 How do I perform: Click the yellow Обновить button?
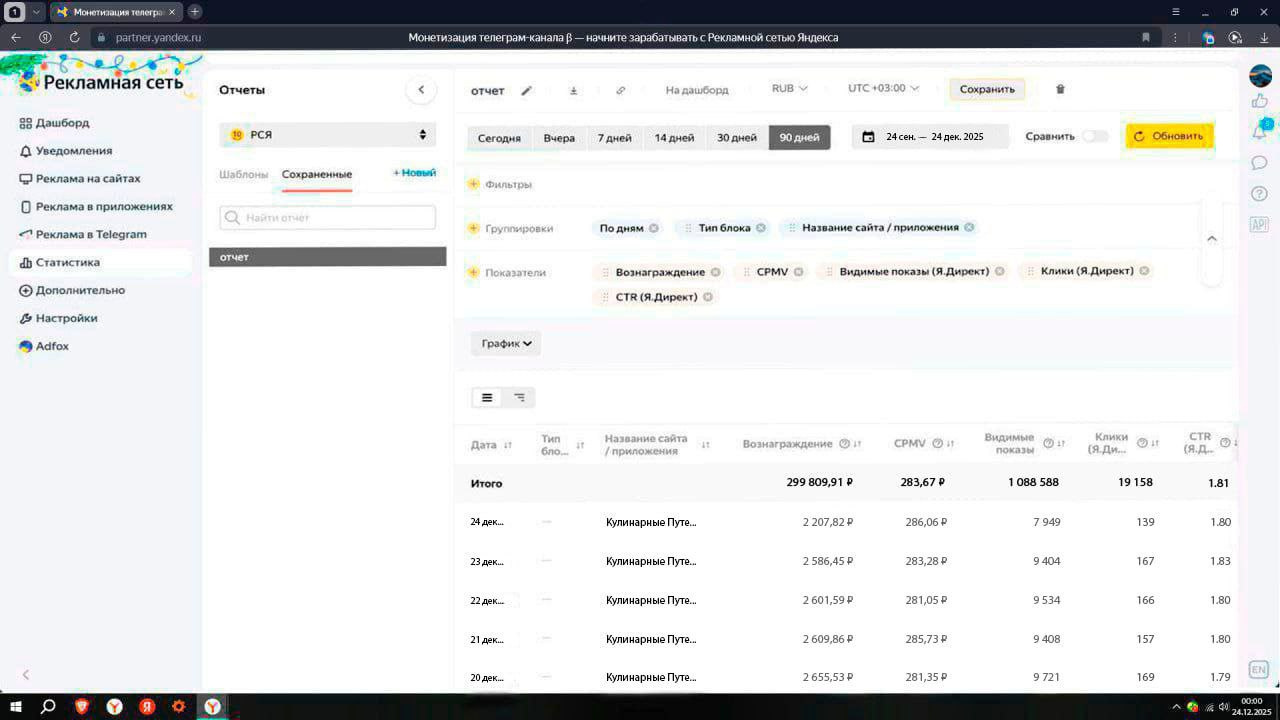point(1169,137)
